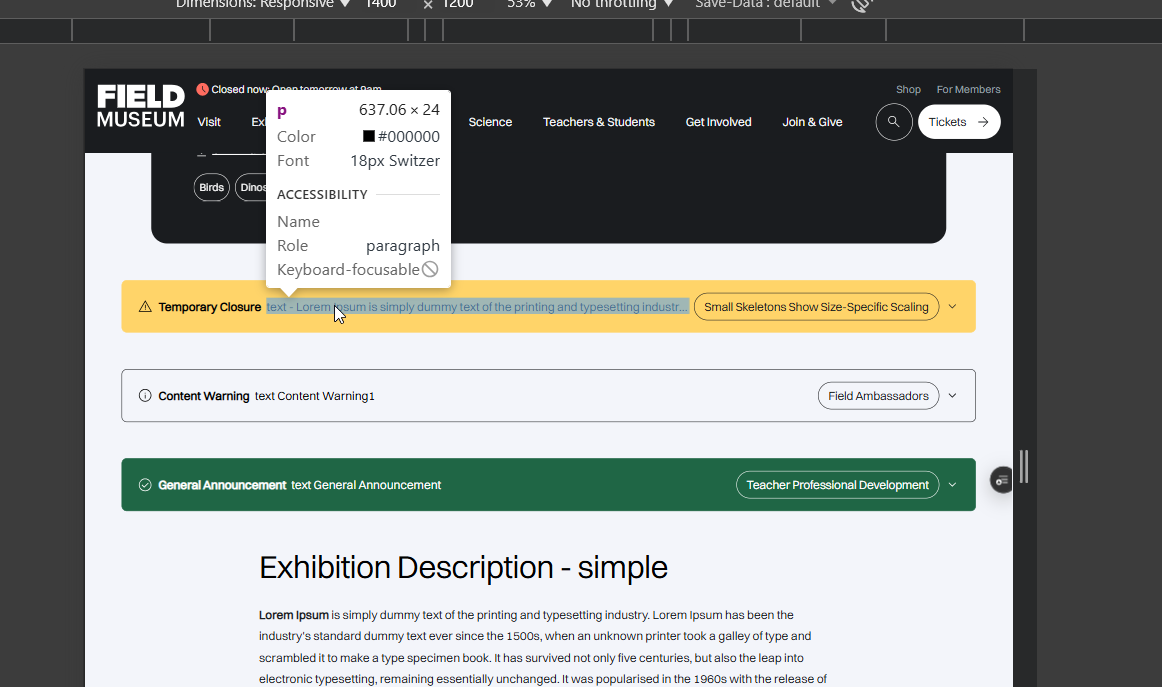Viewport: 1162px width, 687px height.
Task: Click the Field Museum logo
Action: pos(141,107)
